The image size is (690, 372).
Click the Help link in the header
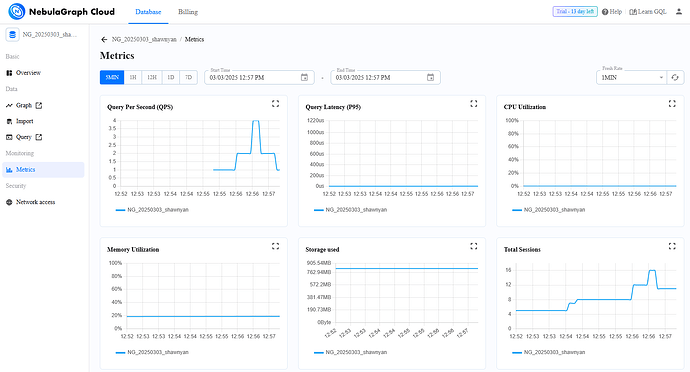point(612,12)
